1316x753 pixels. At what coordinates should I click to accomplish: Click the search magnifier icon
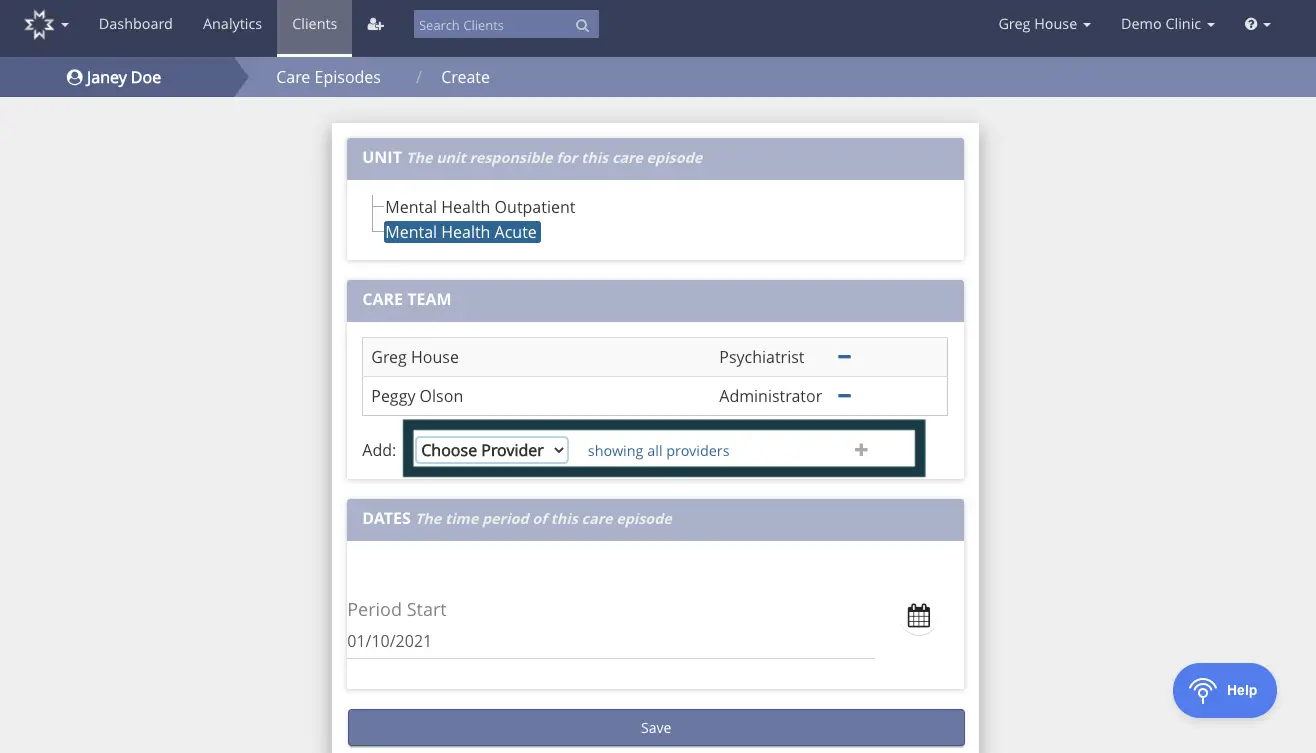pos(581,24)
